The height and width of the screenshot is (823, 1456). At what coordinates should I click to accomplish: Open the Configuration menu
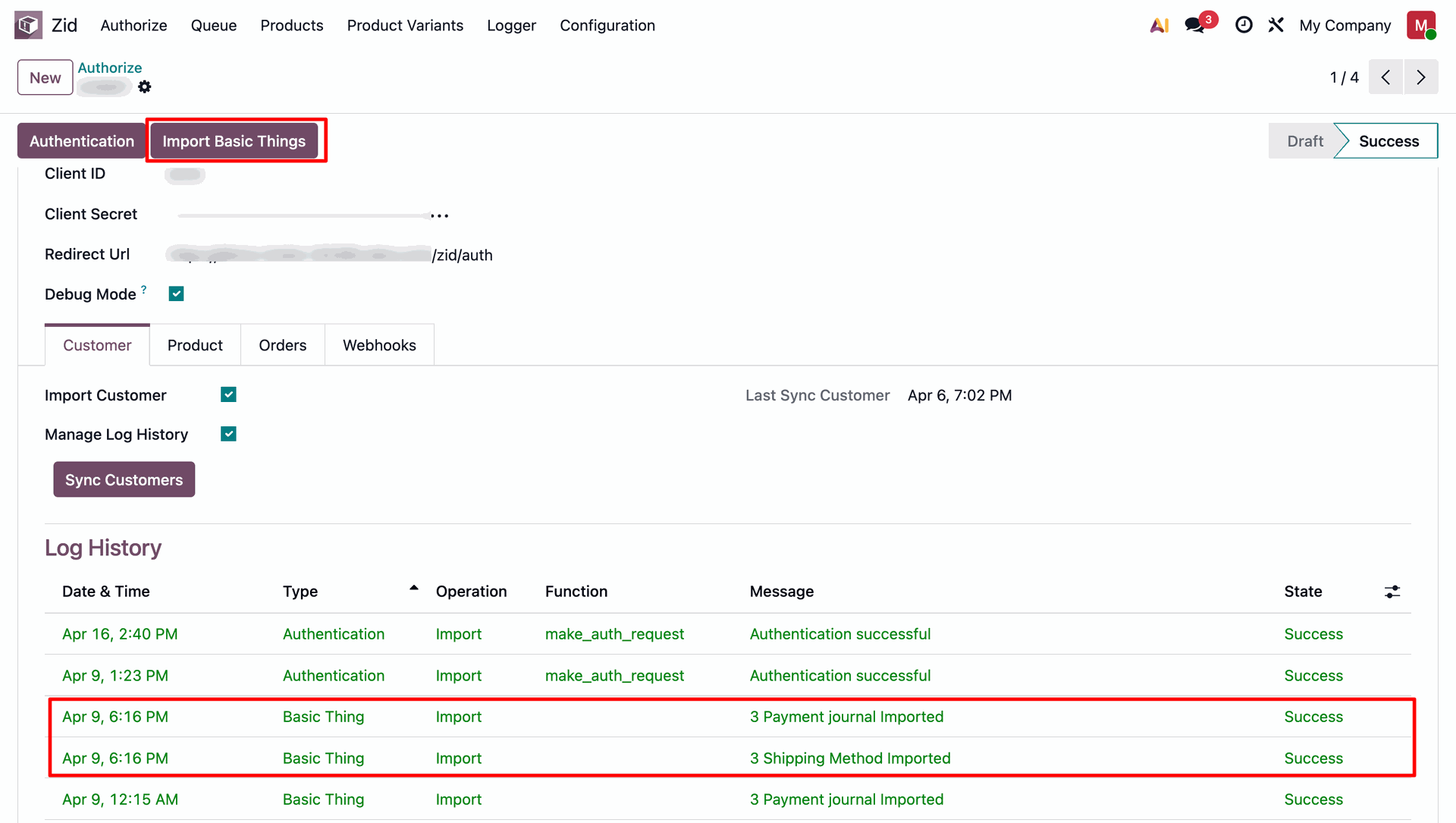pyautogui.click(x=607, y=25)
